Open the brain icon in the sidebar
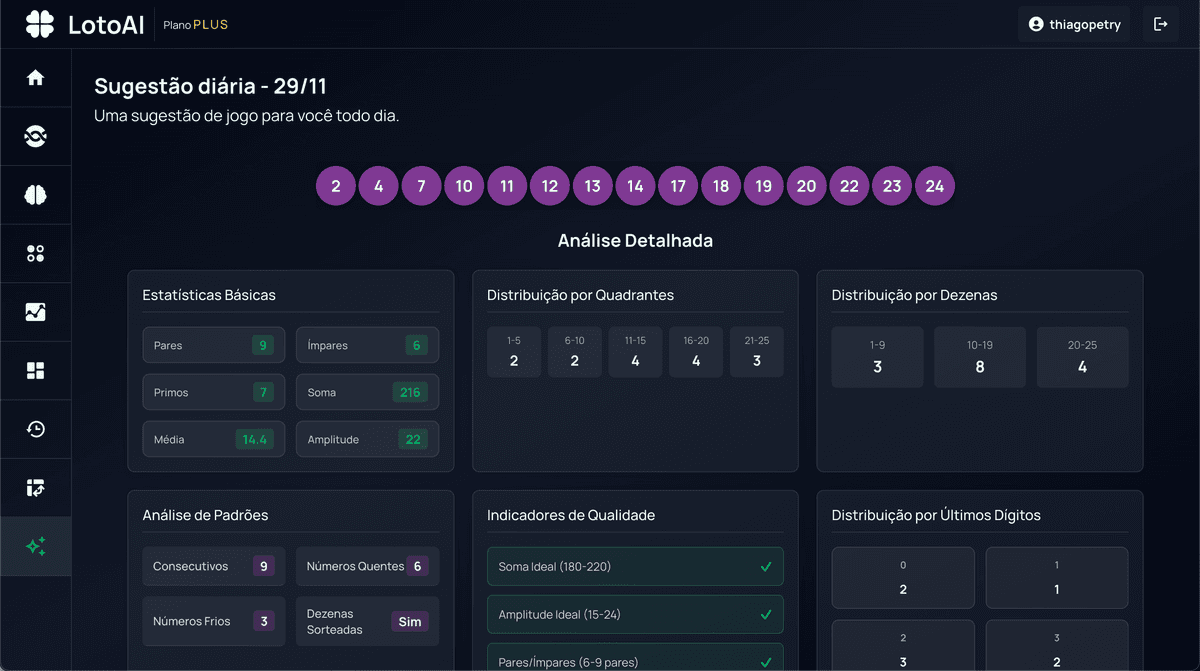Viewport: 1200px width, 671px height. click(36, 195)
